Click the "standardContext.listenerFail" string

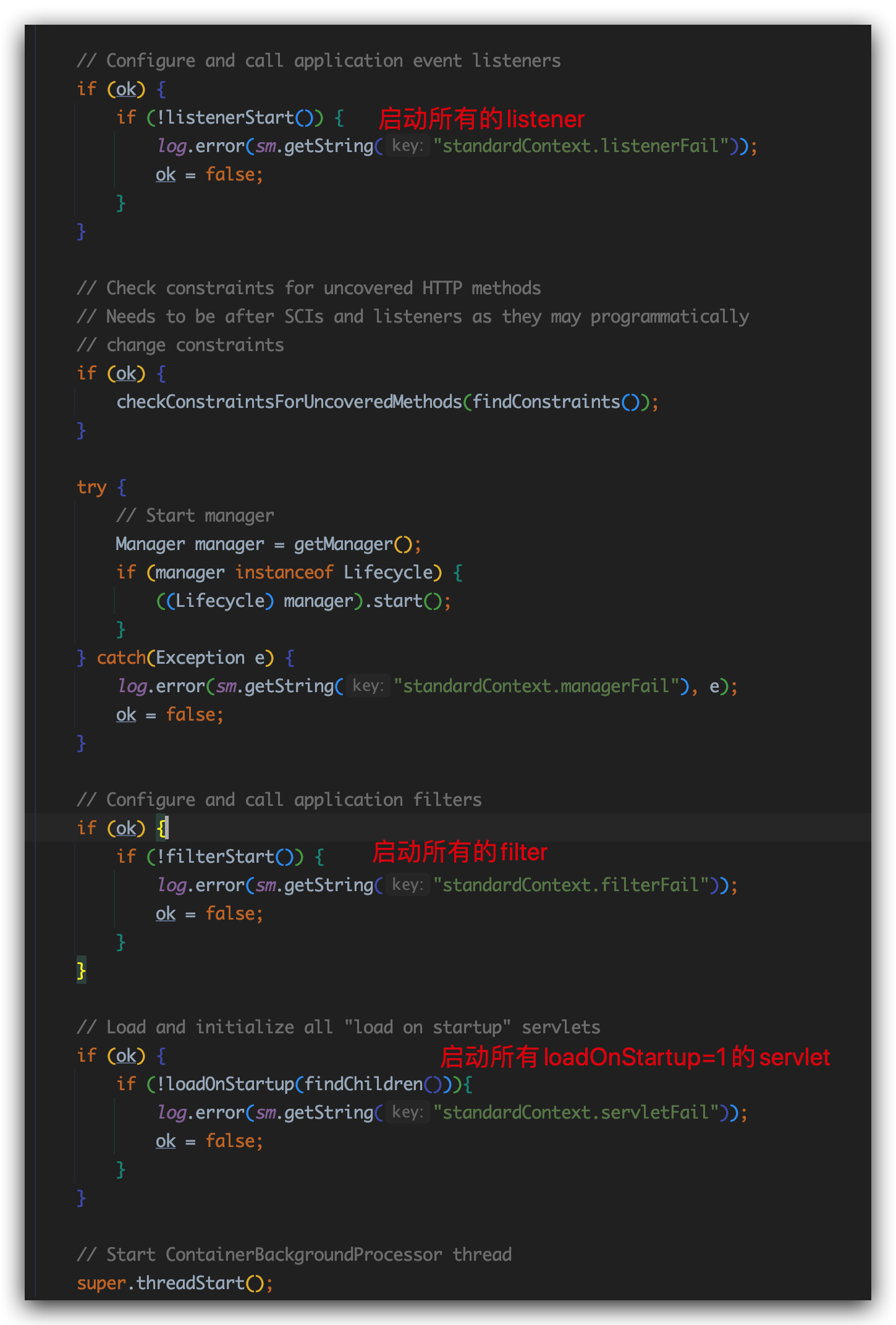(581, 146)
